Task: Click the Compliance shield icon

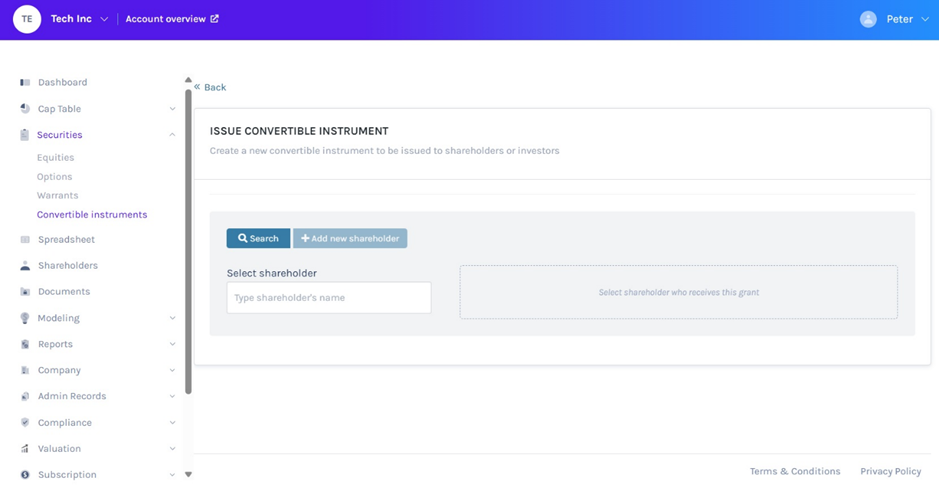Action: [x=25, y=423]
